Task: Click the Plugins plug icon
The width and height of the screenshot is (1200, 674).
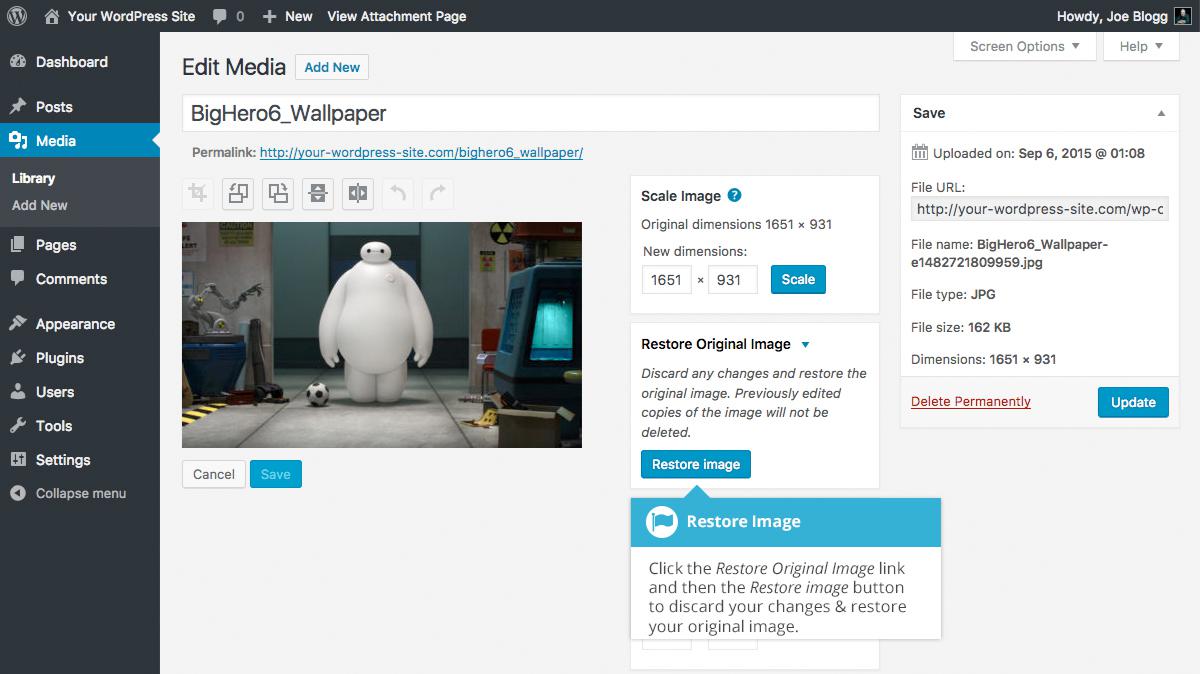Action: pos(18,358)
